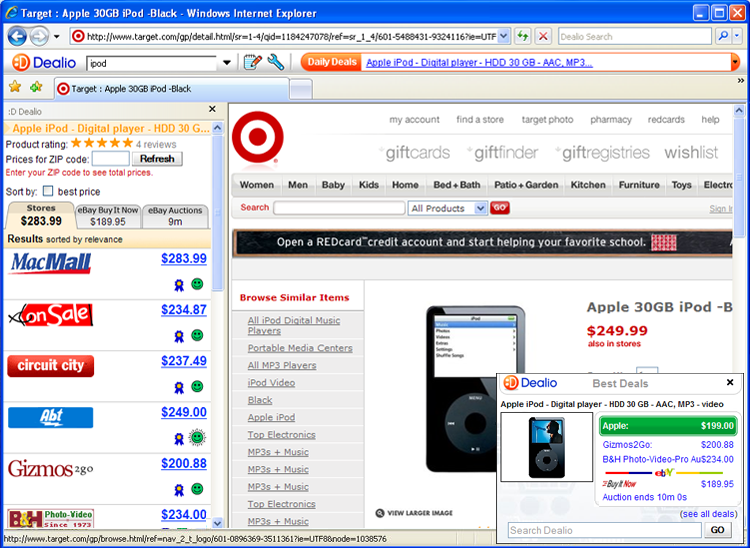
Task: Open the Patio + Garden menu
Action: coord(526,185)
